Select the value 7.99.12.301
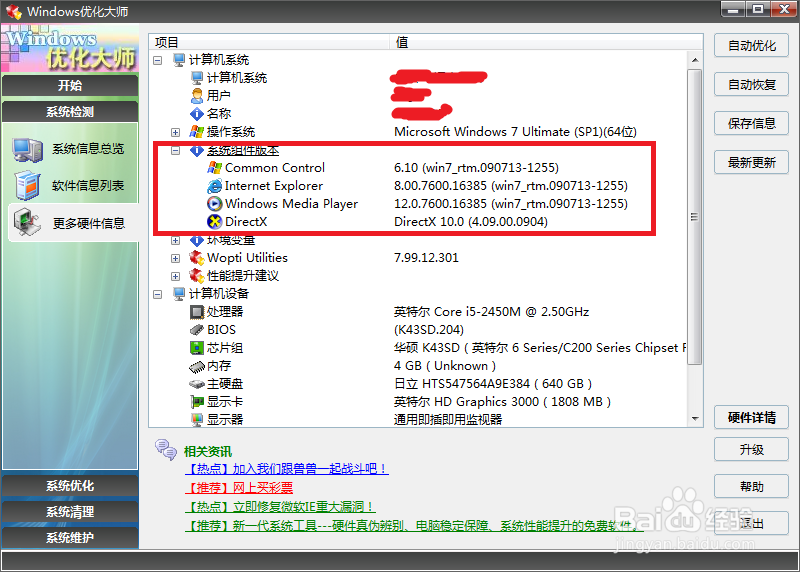Screen dimensions: 800x572 [426, 258]
